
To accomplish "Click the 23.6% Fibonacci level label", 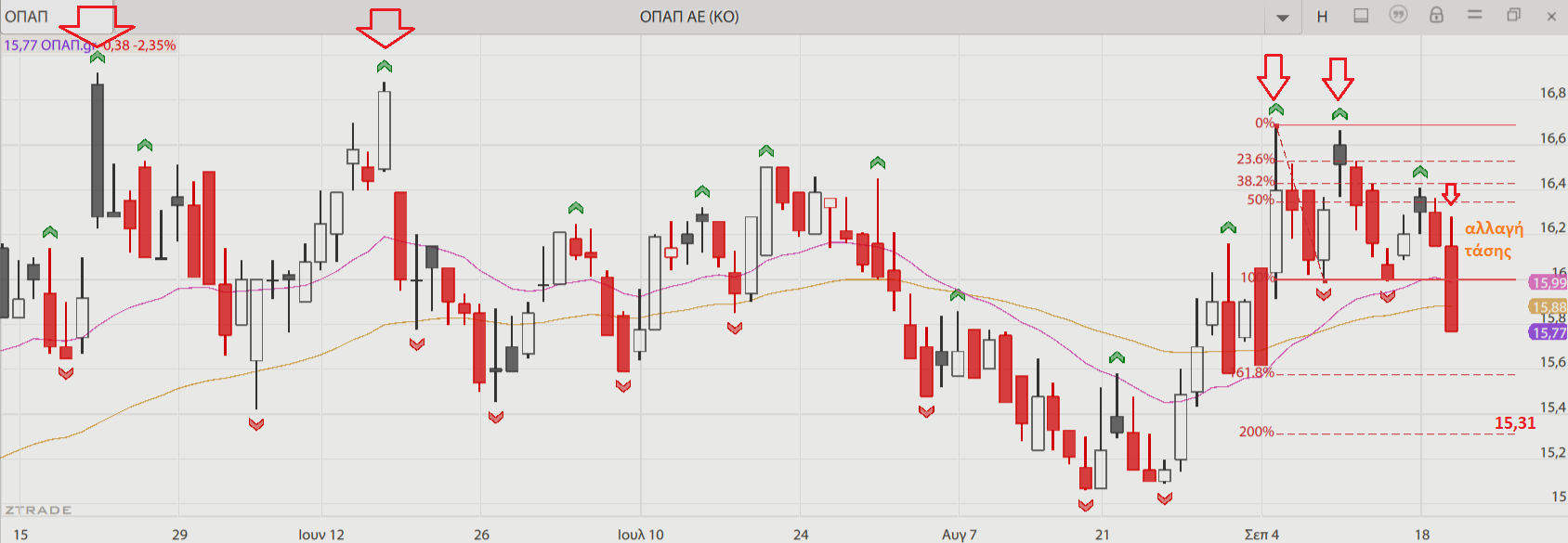I will [x=1255, y=159].
